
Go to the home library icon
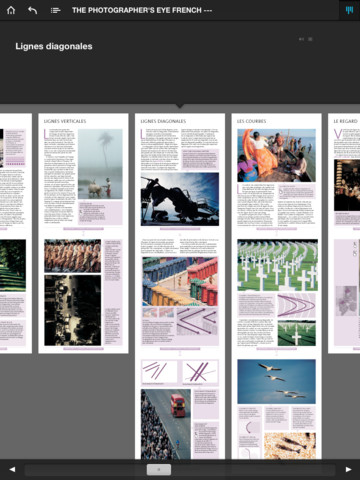pos(11,10)
